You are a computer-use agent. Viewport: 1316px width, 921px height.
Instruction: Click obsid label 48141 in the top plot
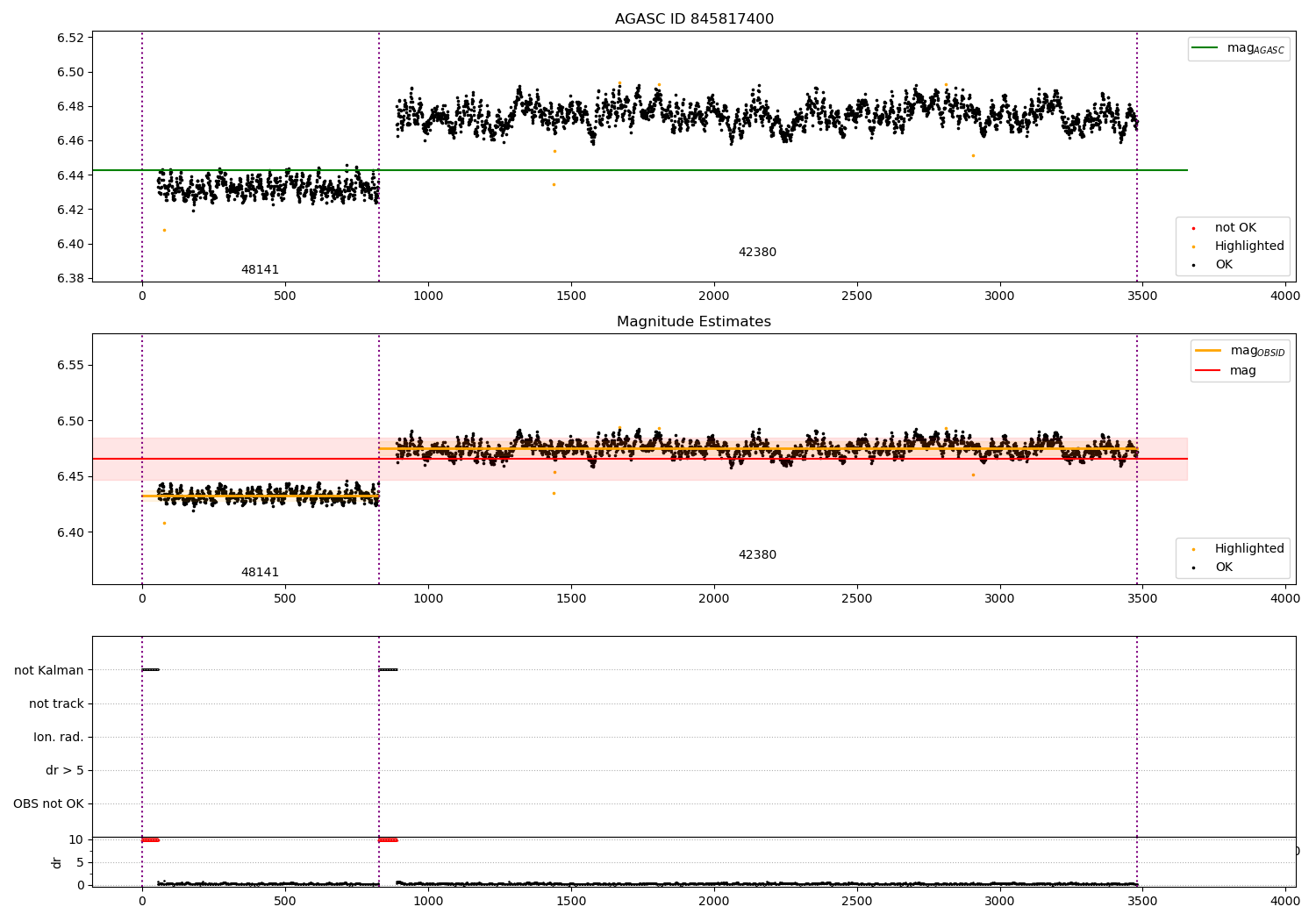pos(260,270)
